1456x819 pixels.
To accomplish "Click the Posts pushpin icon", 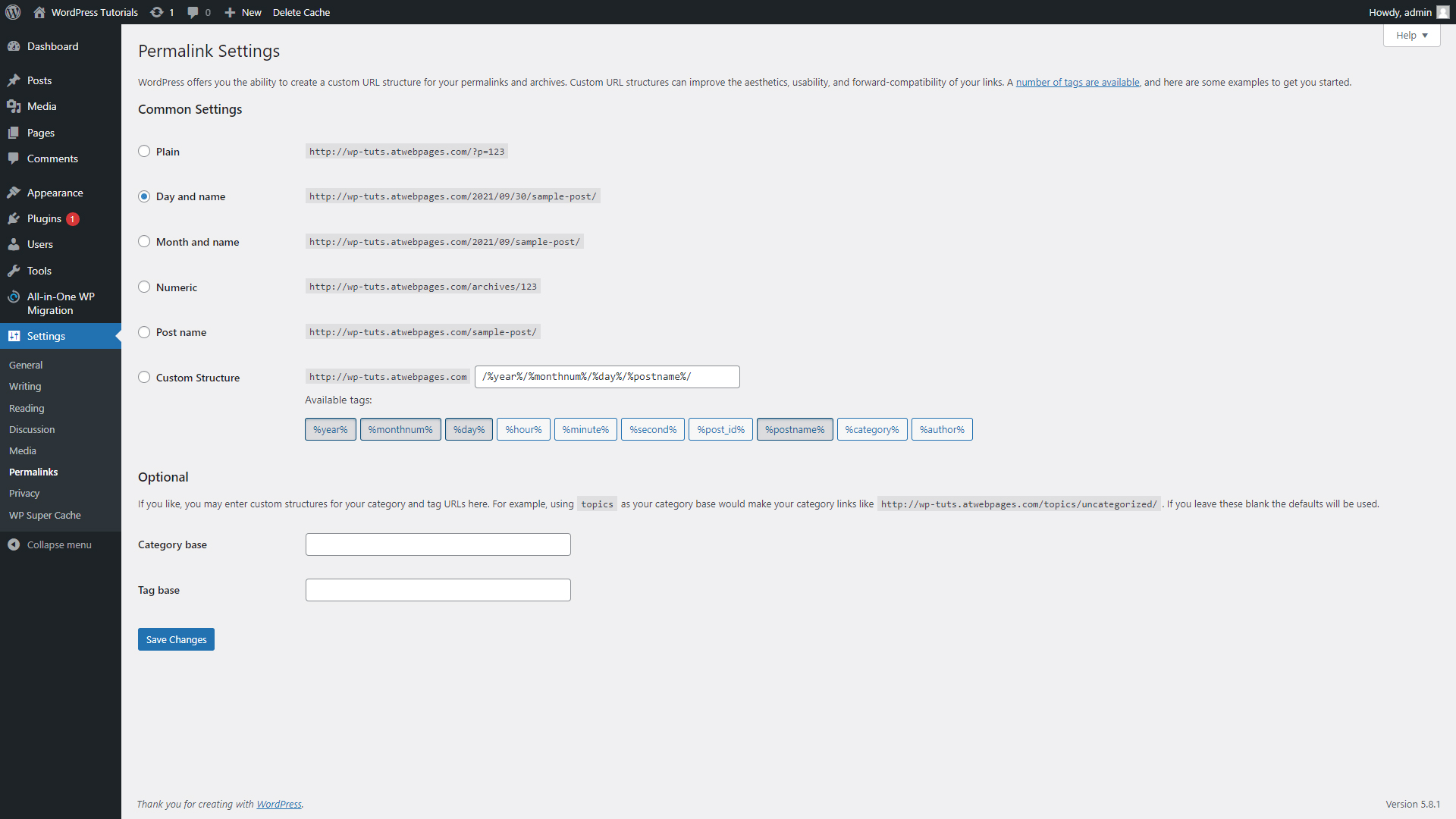I will [x=14, y=80].
